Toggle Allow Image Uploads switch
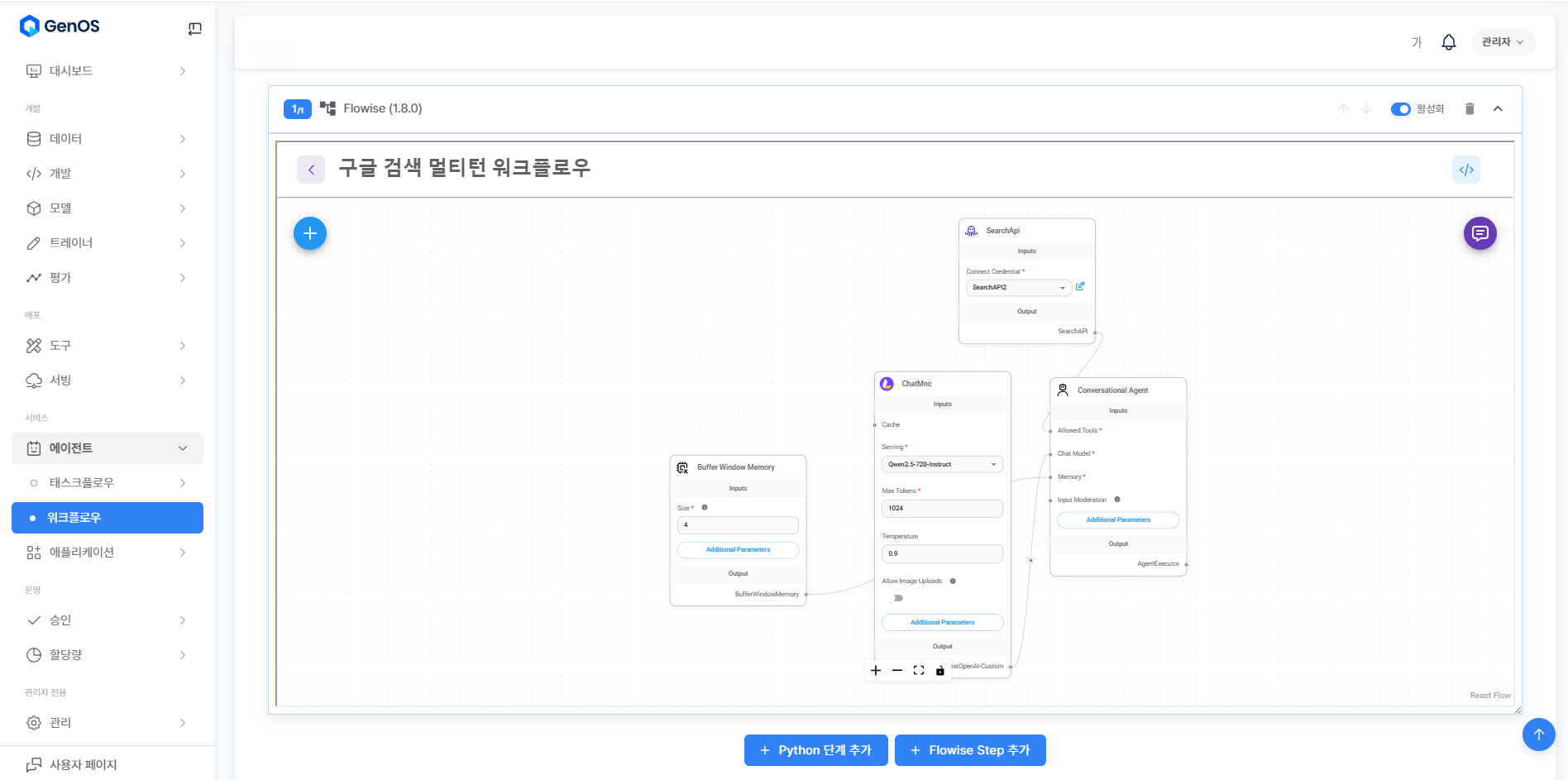1568x780 pixels. [x=896, y=598]
